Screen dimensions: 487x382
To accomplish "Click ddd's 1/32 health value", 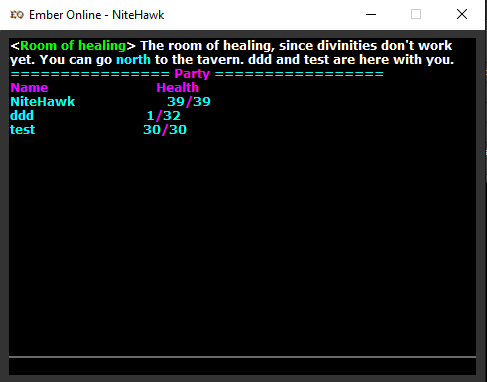I will pos(164,116).
